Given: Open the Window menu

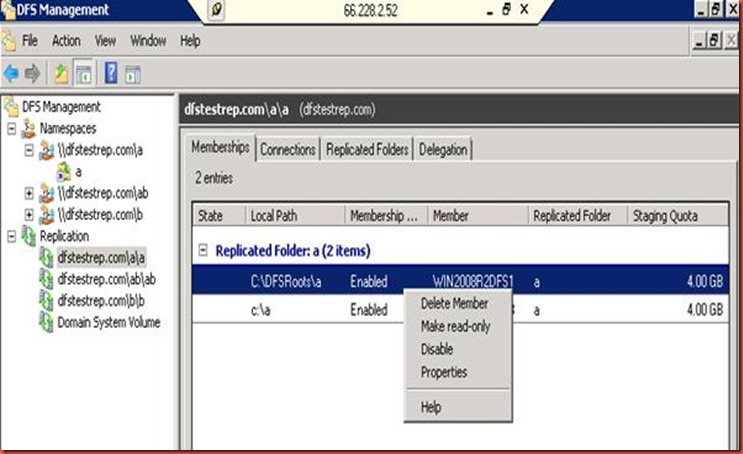Looking at the screenshot, I should (148, 41).
